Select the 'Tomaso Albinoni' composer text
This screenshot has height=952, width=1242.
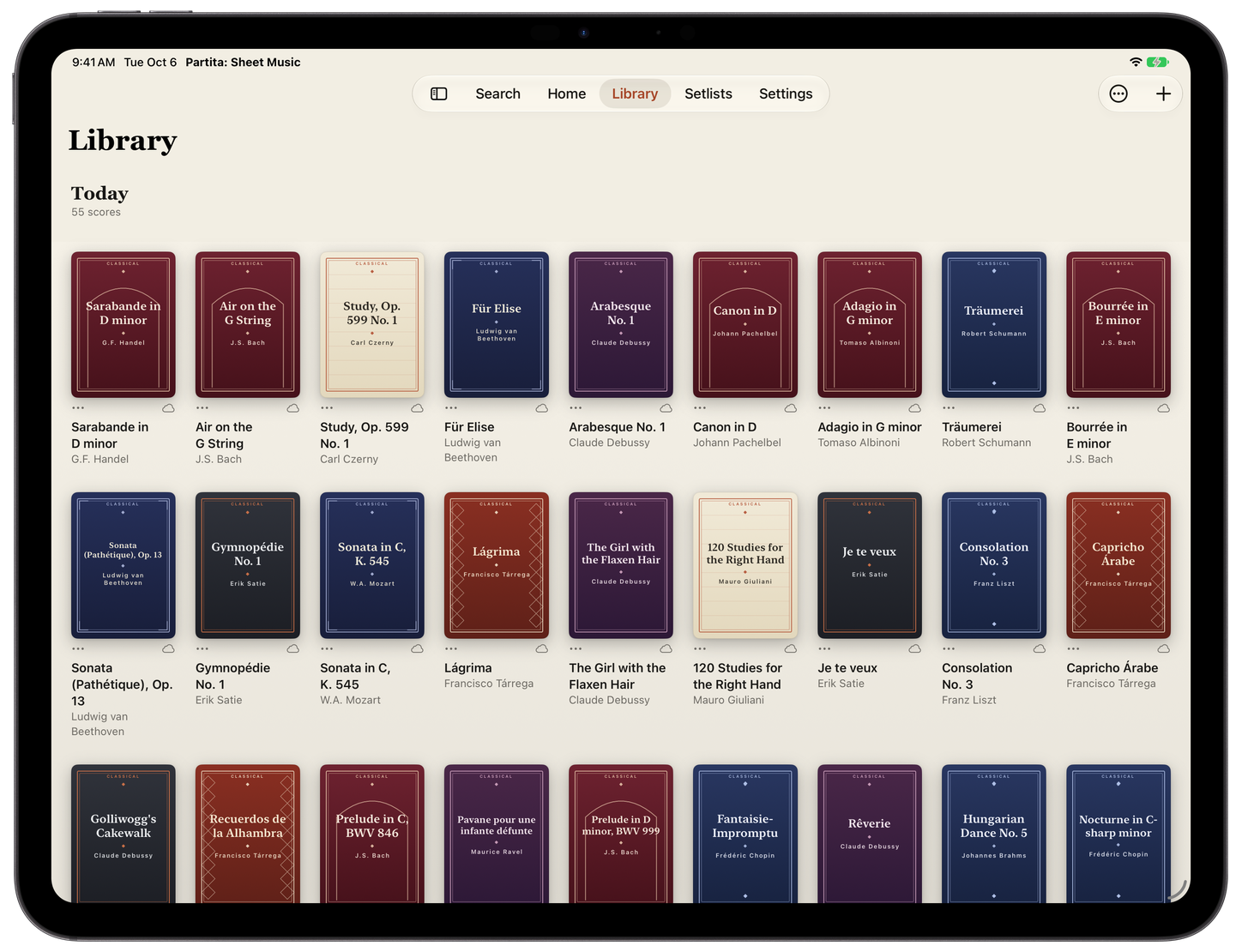pyautogui.click(x=859, y=443)
